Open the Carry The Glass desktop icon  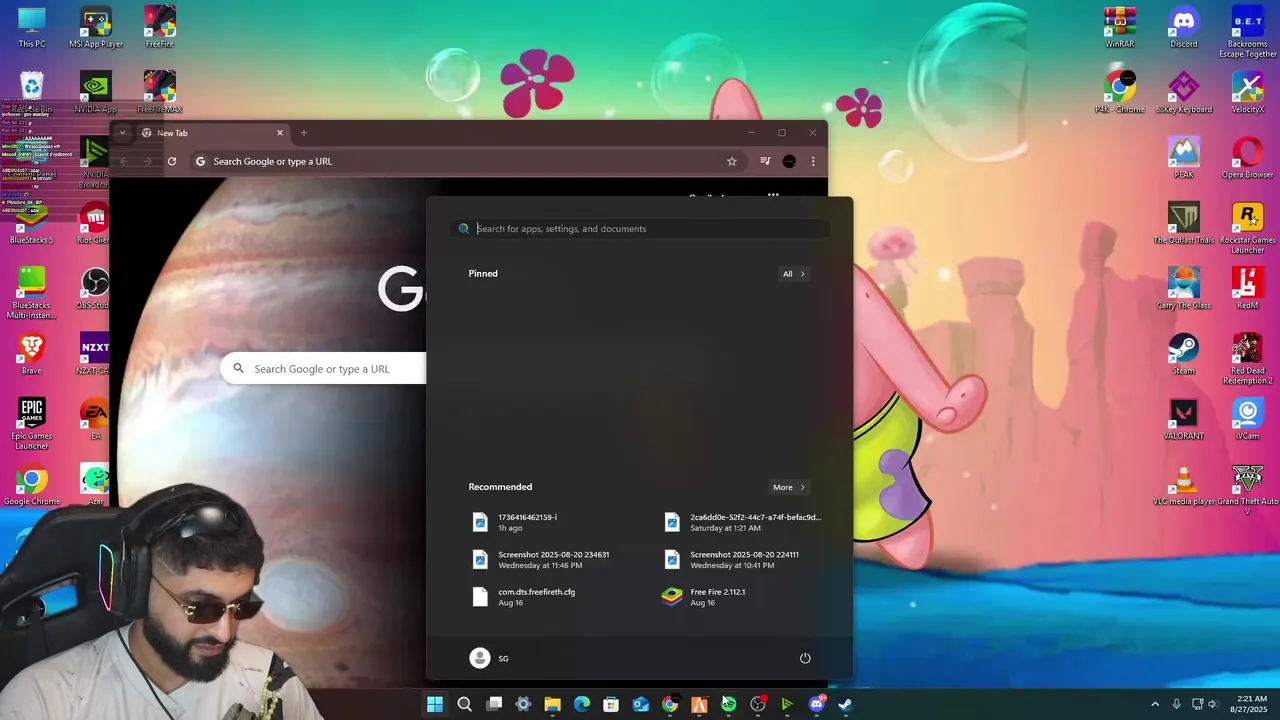1184,288
